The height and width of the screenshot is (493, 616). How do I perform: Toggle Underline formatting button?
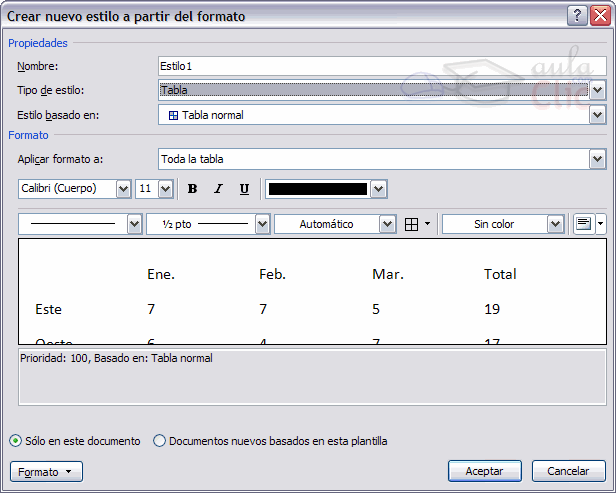[x=244, y=189]
